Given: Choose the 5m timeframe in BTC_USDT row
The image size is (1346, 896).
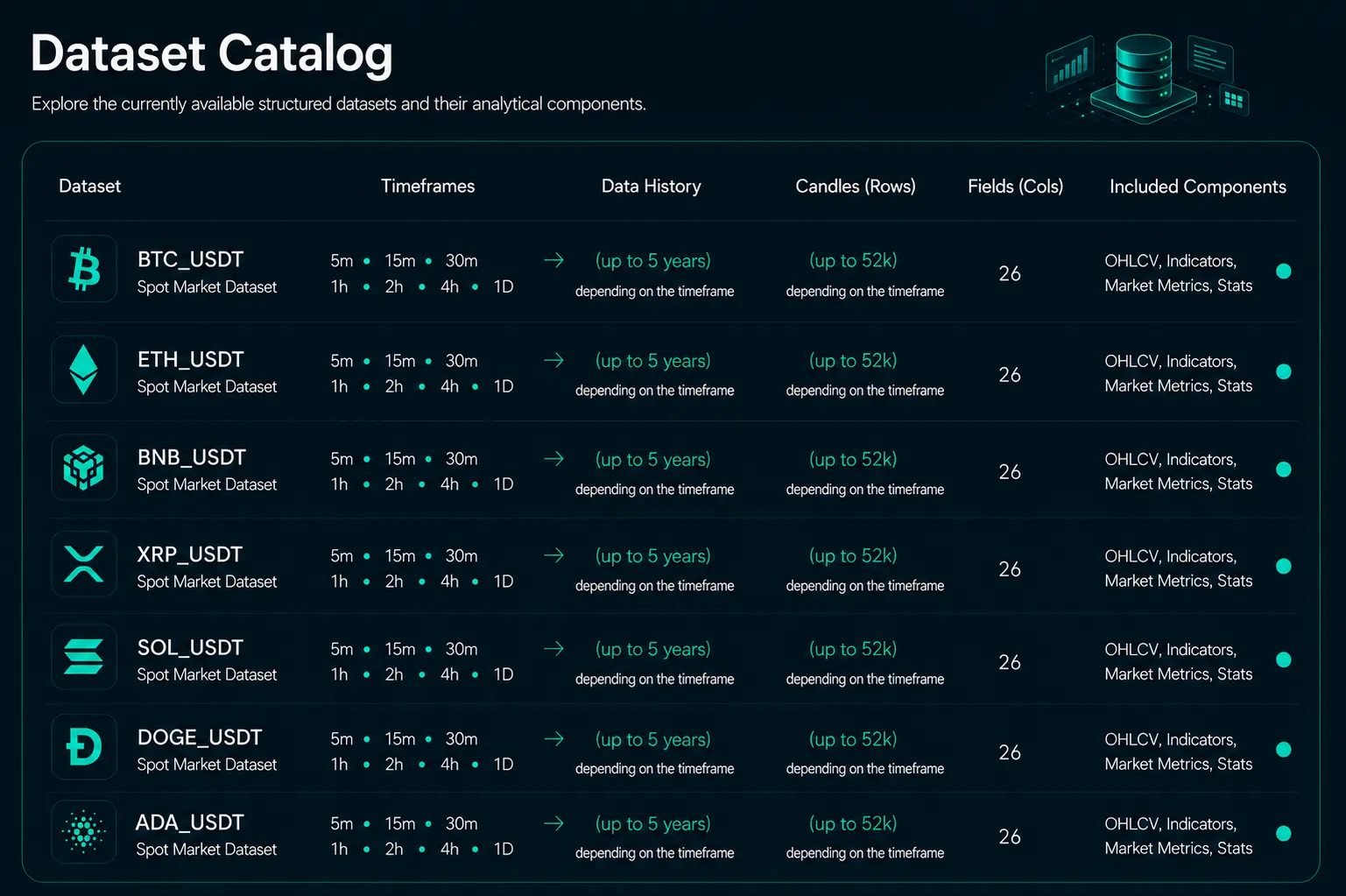Looking at the screenshot, I should coord(342,261).
